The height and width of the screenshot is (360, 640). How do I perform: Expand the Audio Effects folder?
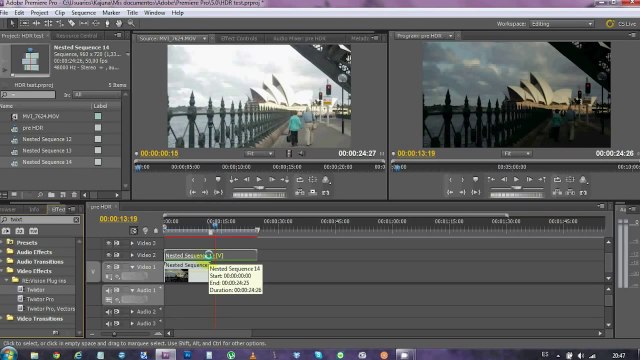(x=2, y=252)
